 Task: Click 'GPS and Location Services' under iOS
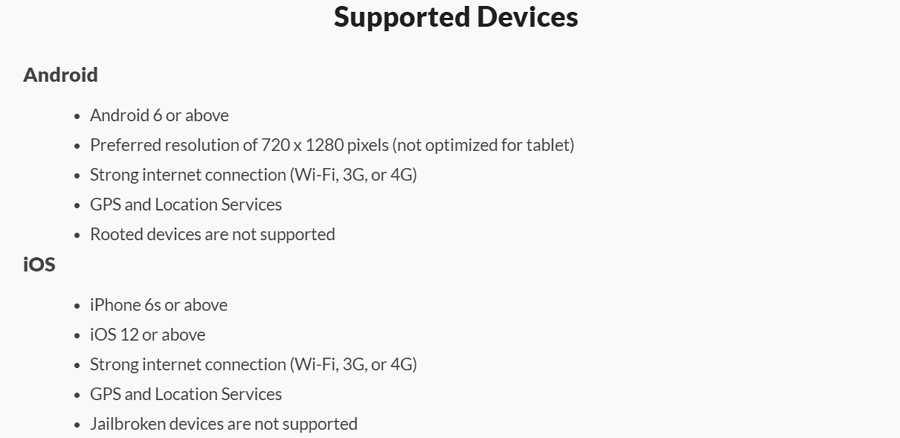pos(186,394)
